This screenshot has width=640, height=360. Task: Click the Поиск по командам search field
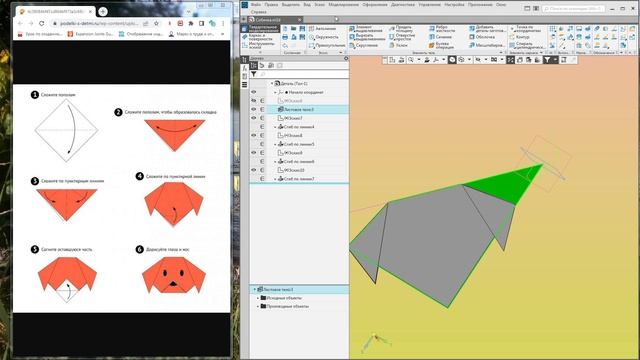pyautogui.click(x=573, y=8)
